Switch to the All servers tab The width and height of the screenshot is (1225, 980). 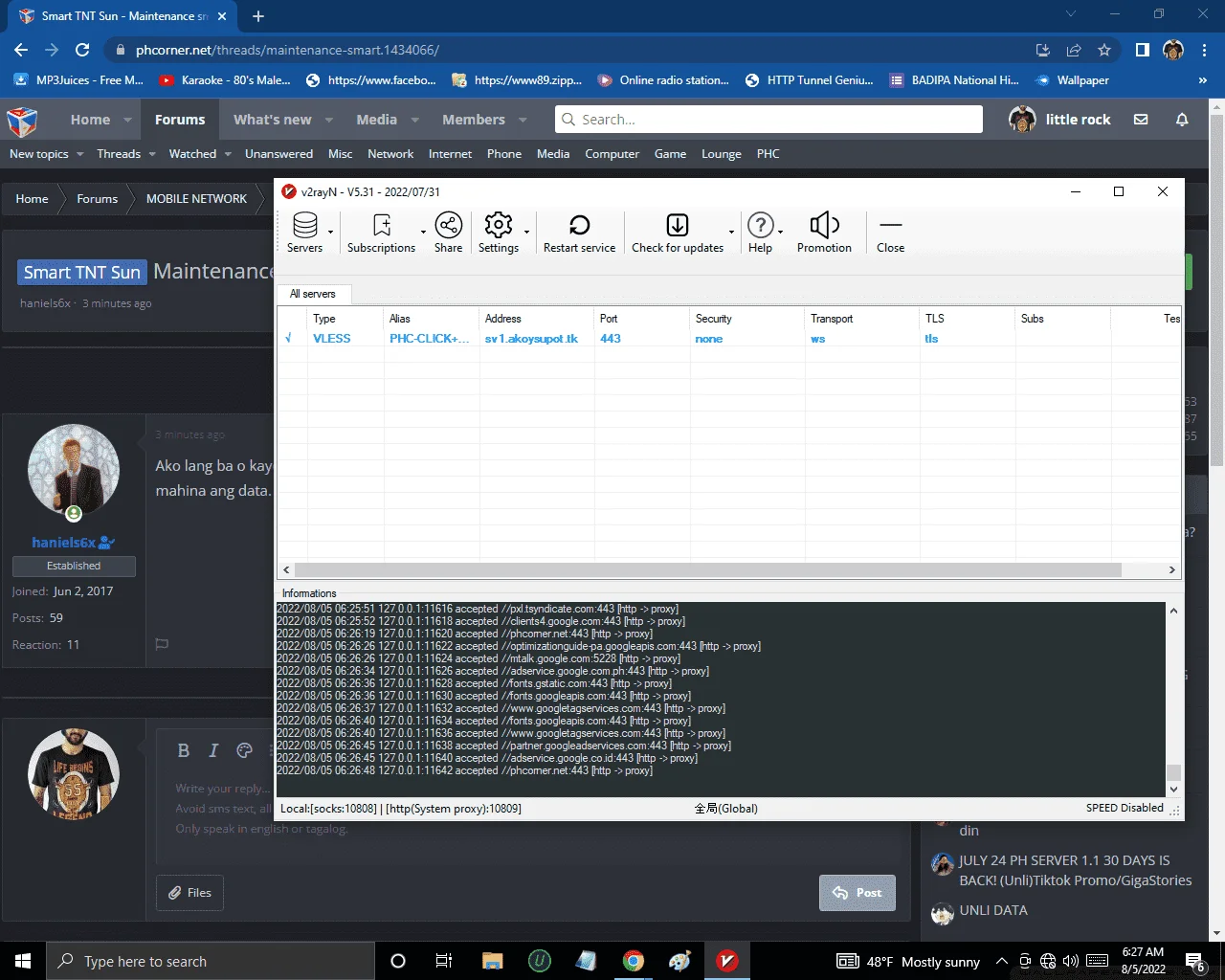click(313, 294)
